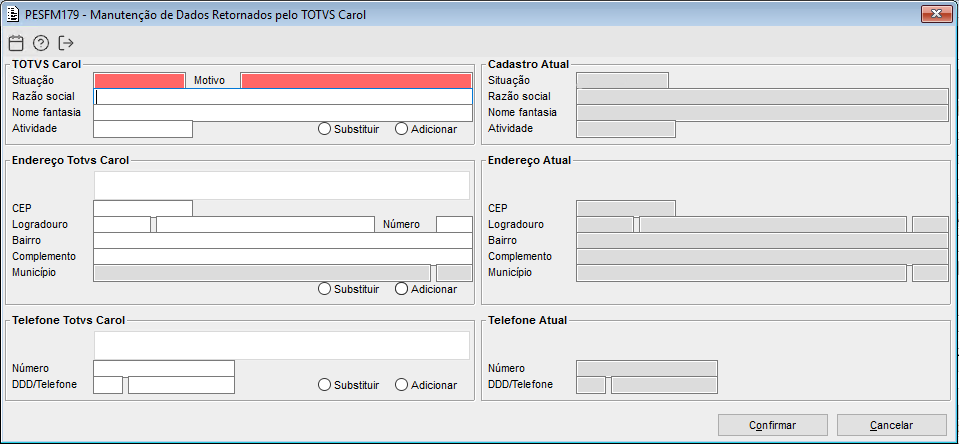Click the large box in Endereço Totvs Carol
This screenshot has width=959, height=444.
[x=282, y=185]
